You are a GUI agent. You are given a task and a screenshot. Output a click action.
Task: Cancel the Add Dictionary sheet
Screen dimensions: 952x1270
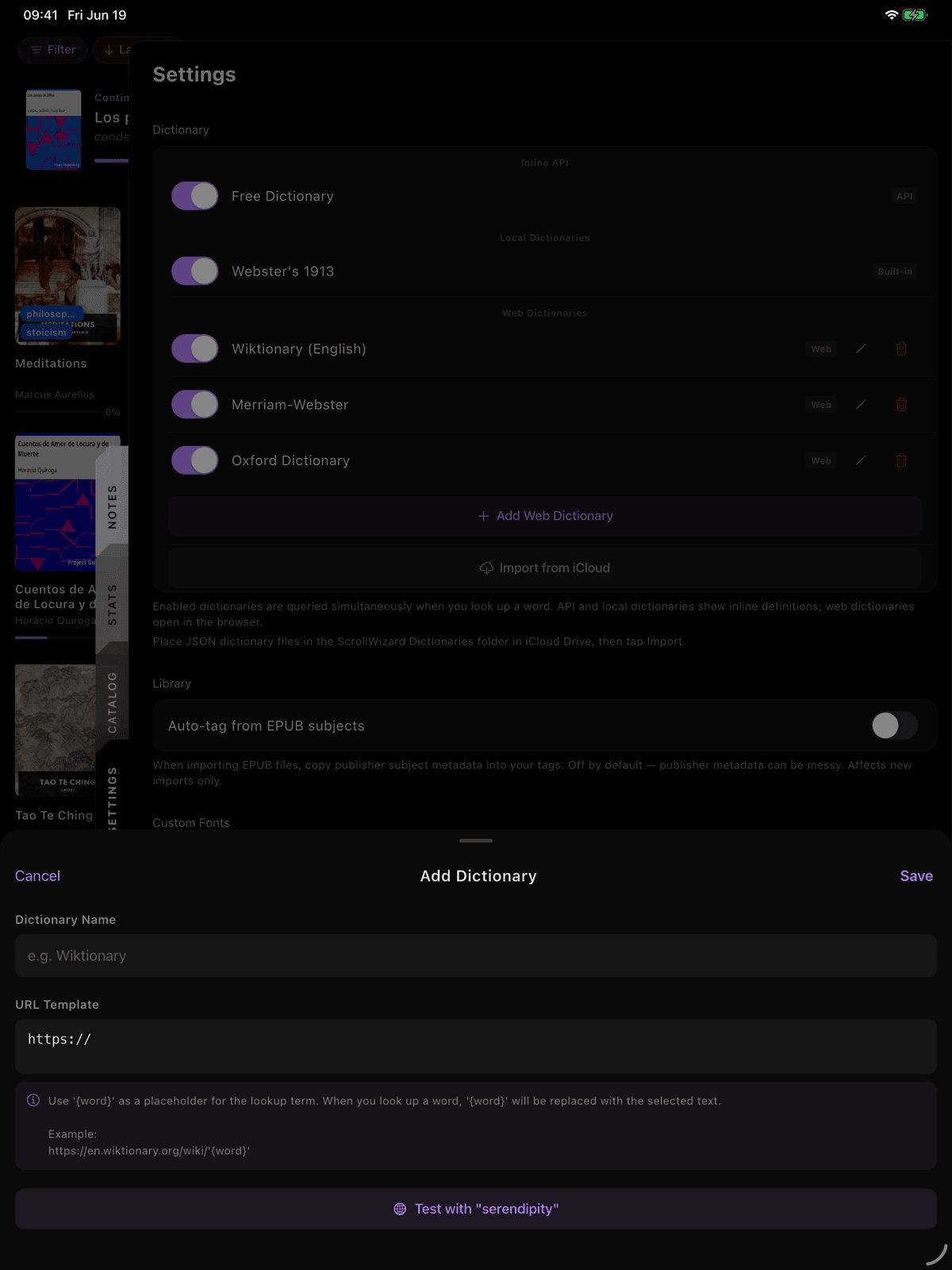click(x=37, y=876)
